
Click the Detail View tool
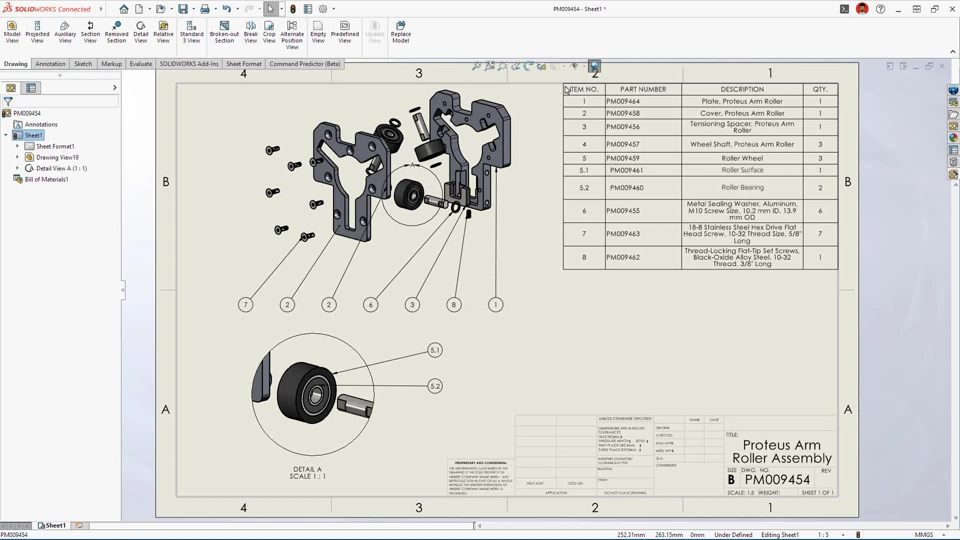(140, 32)
